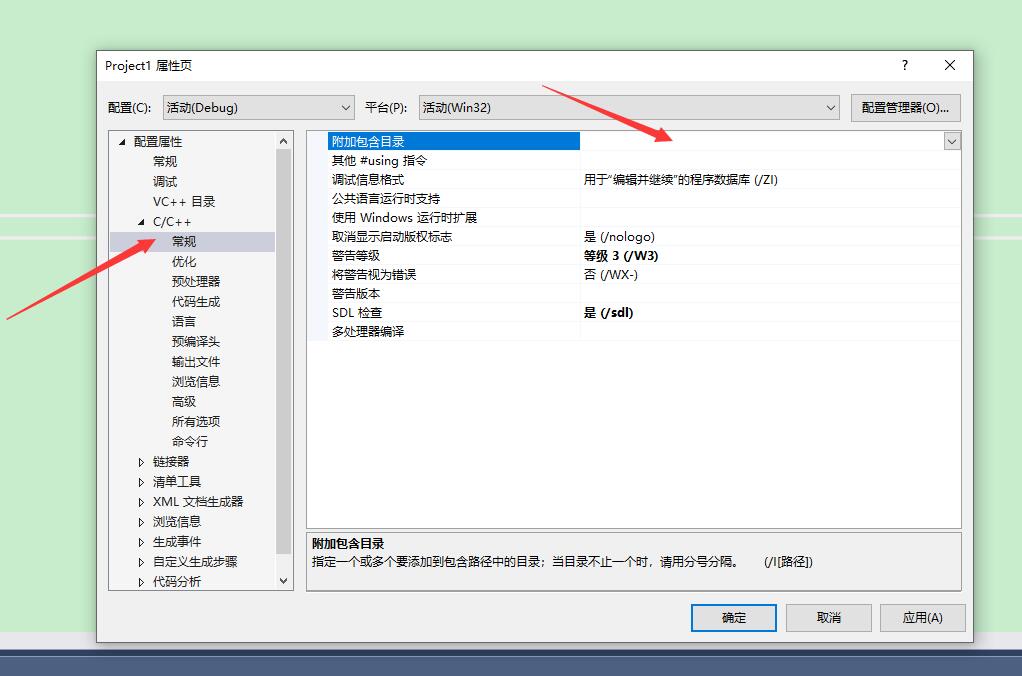Select 命令行 in the left tree
This screenshot has height=676, width=1022.
click(190, 441)
